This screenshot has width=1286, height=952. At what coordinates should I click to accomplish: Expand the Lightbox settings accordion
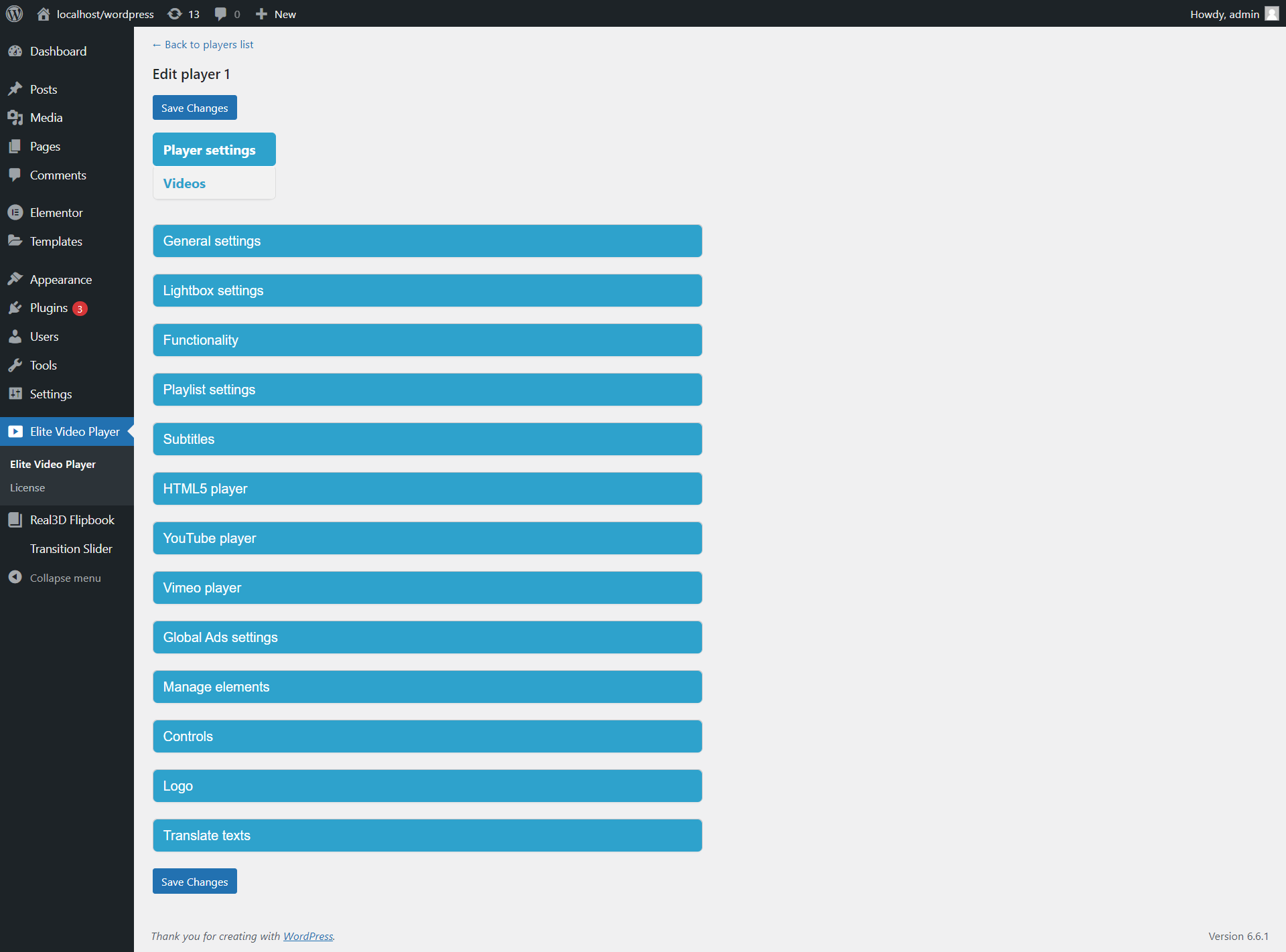(427, 291)
